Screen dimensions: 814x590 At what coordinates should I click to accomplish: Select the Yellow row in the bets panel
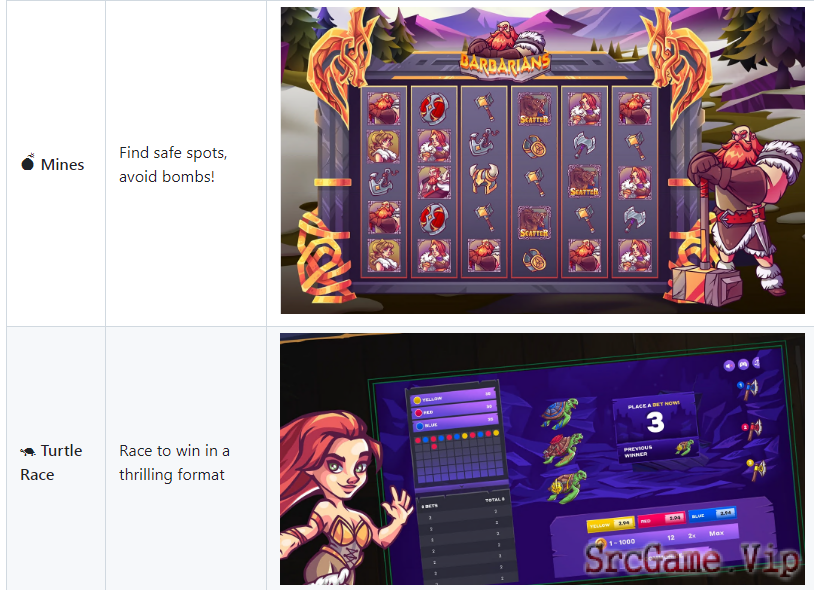(x=452, y=397)
